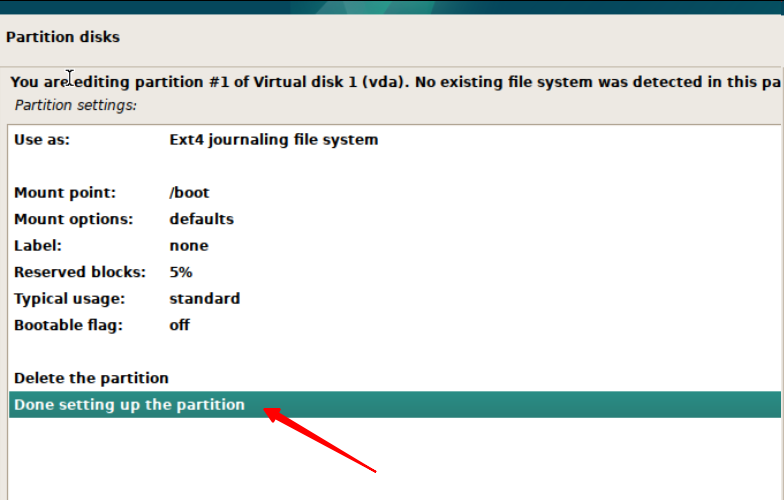
Task: Click the 'none' label value
Action: pyautogui.click(x=189, y=245)
